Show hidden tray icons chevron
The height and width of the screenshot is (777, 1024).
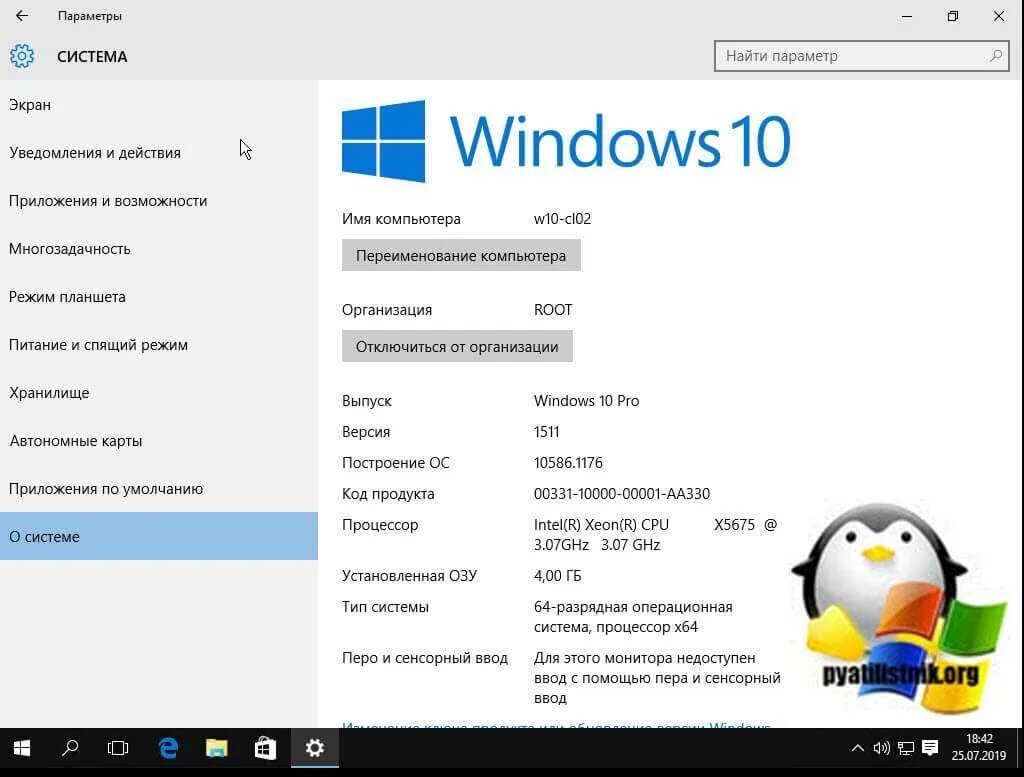[857, 748]
